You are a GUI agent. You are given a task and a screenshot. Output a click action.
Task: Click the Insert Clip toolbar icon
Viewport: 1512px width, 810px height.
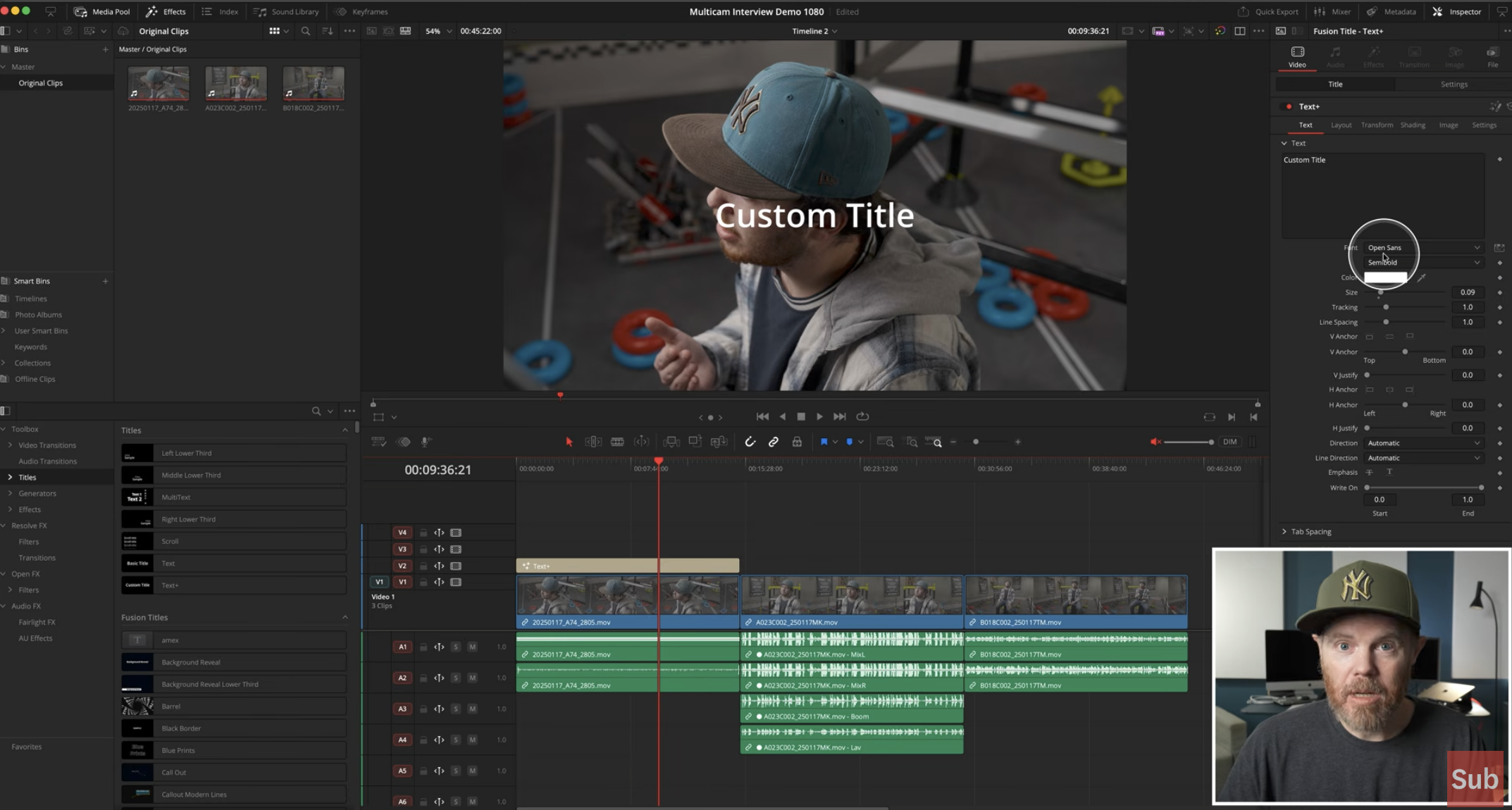click(x=671, y=442)
